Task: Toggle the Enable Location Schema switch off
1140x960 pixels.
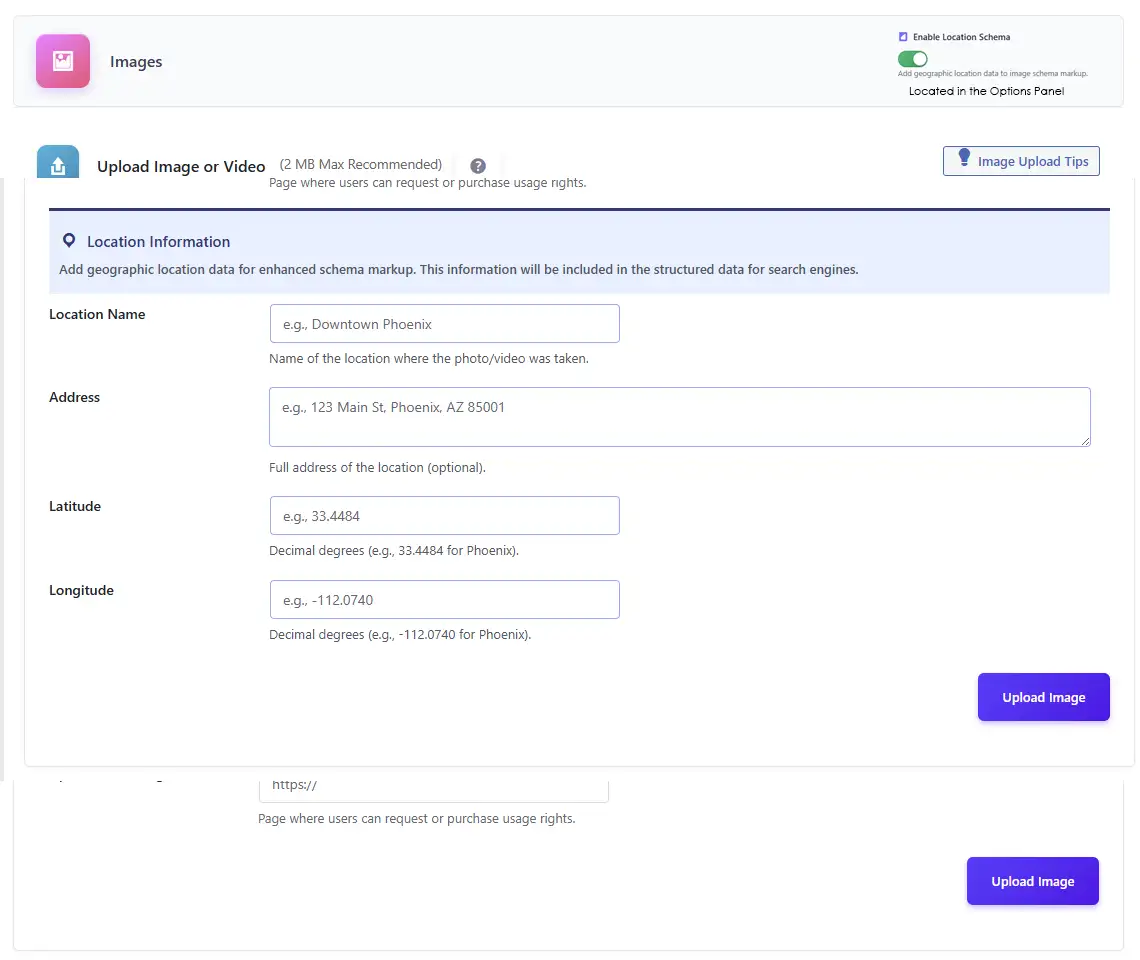Action: coord(913,59)
